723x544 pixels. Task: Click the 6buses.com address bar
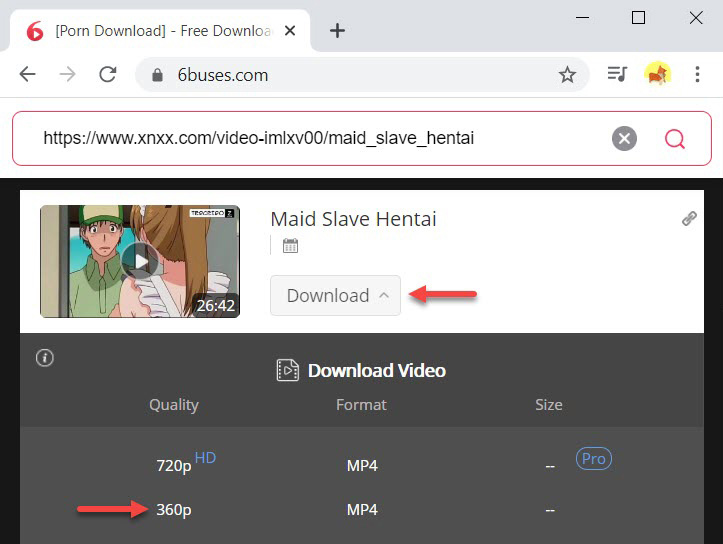(362, 75)
